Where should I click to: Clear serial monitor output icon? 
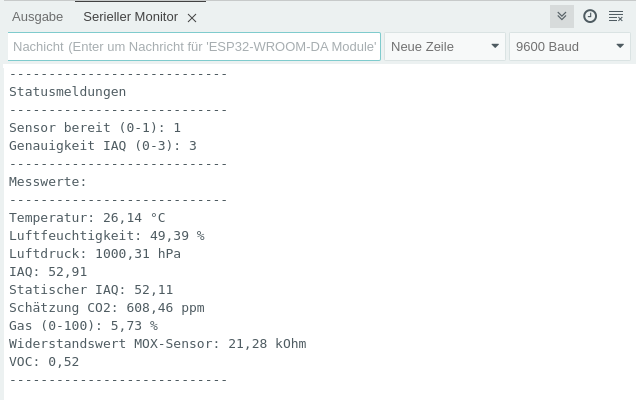[x=616, y=16]
